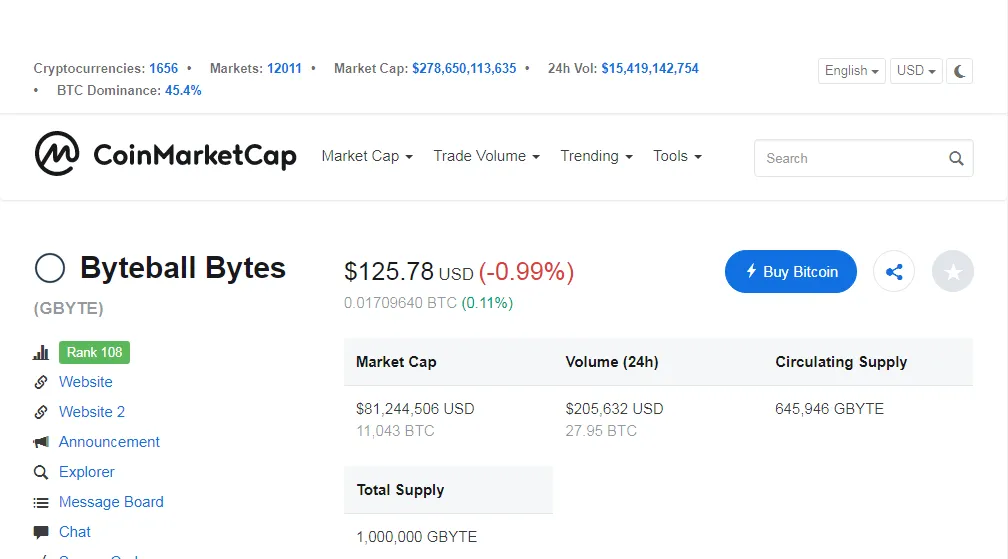Screen dimensions: 1008x559
Task: Focus the Search input field
Action: pos(863,158)
